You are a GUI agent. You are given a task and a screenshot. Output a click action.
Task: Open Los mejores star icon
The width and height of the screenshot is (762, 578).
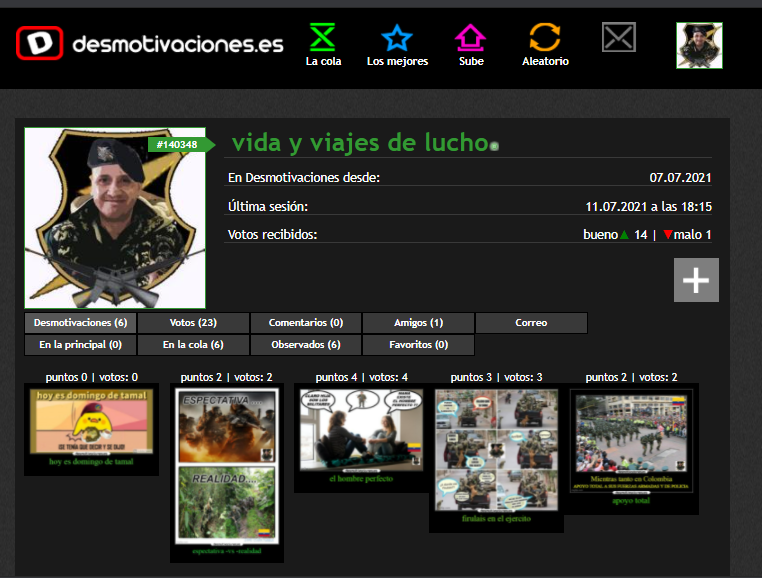coord(397,40)
